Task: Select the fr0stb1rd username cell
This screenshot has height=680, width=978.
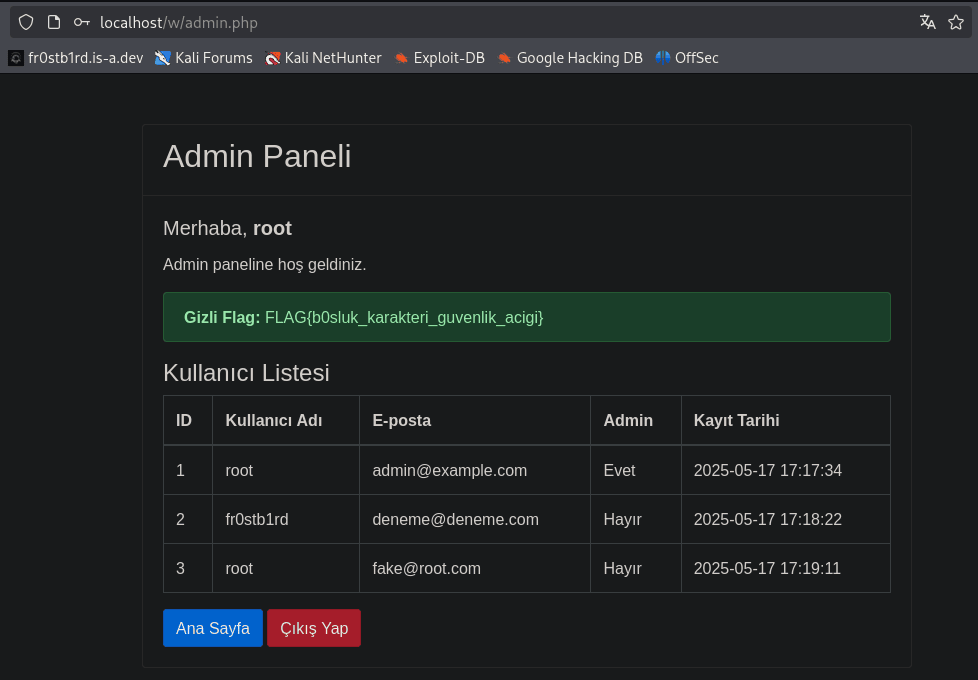Action: point(257,519)
